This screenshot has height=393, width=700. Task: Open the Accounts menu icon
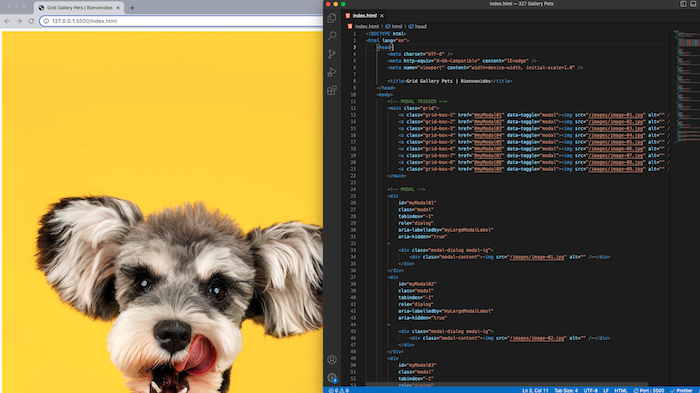click(x=332, y=360)
